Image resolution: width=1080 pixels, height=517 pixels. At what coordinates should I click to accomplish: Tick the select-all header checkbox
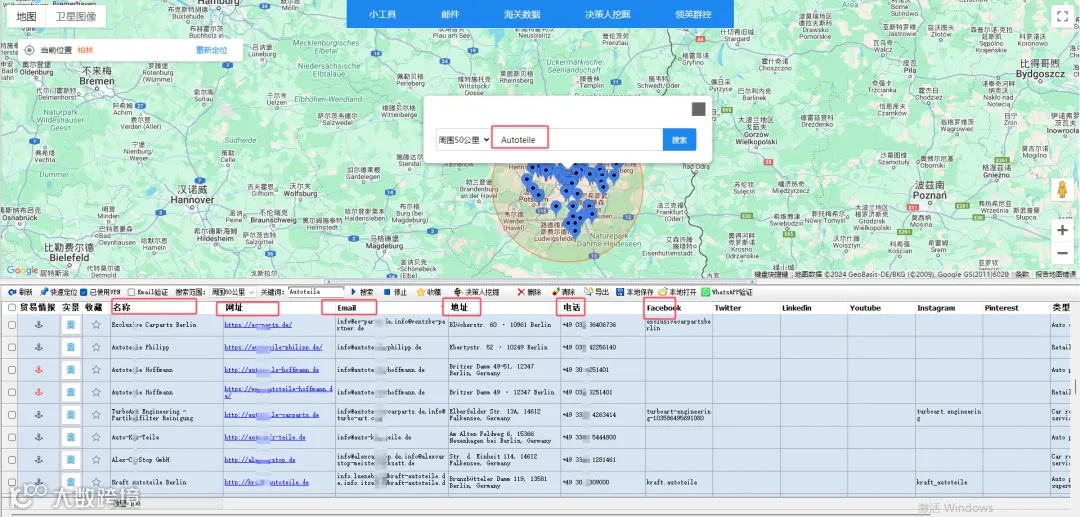(12, 308)
